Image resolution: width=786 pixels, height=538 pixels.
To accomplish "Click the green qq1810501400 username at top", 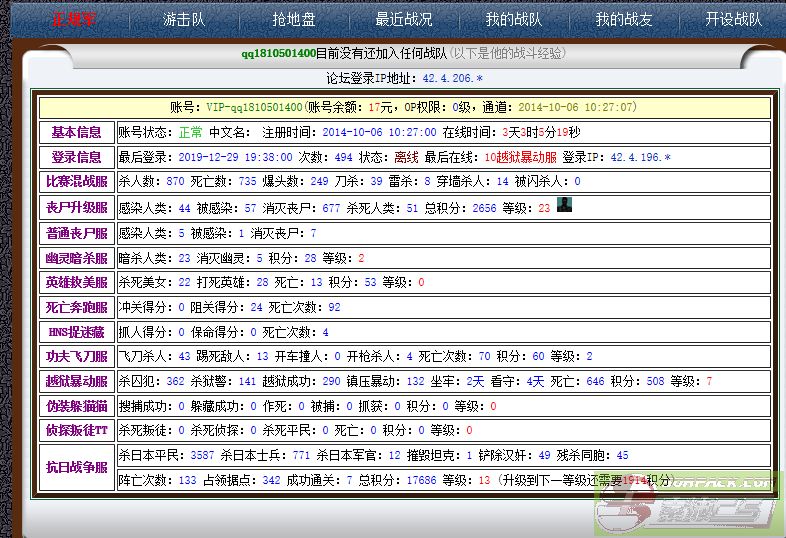I will (x=278, y=53).
